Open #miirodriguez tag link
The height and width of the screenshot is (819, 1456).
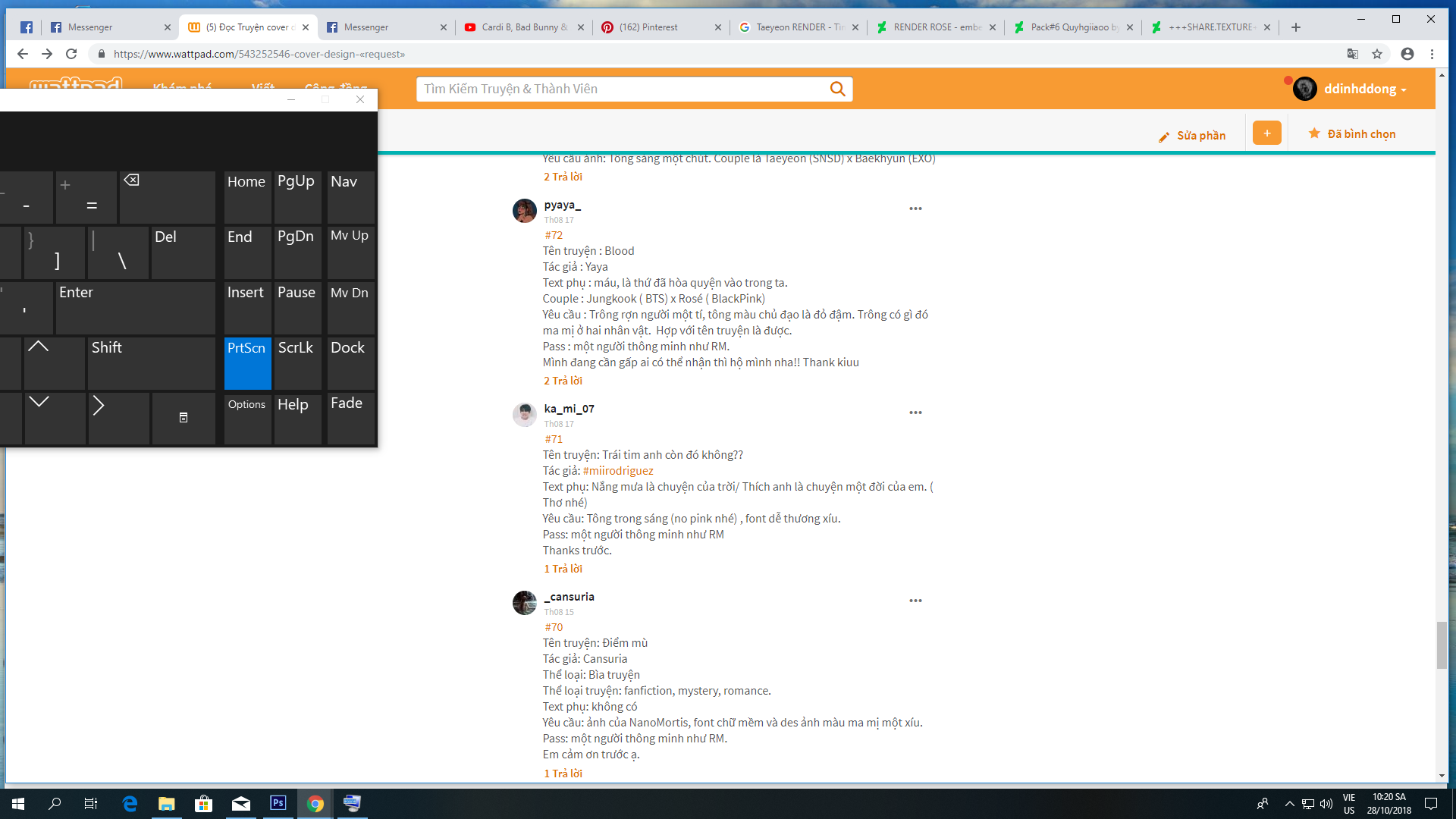click(x=618, y=471)
